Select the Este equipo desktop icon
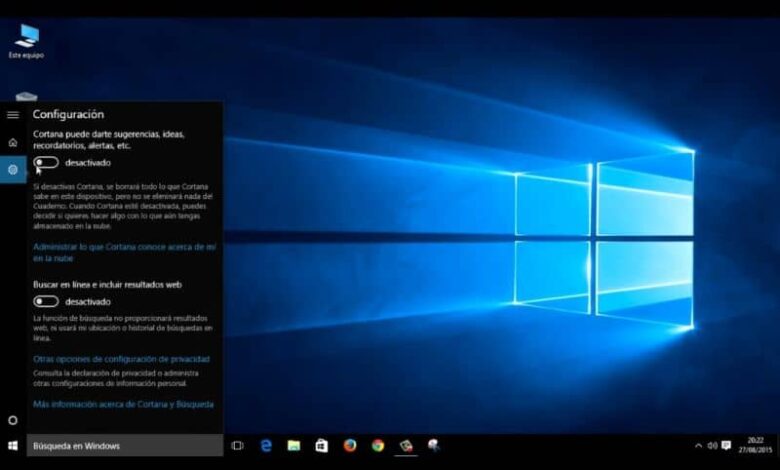780x470 pixels. coord(26,42)
